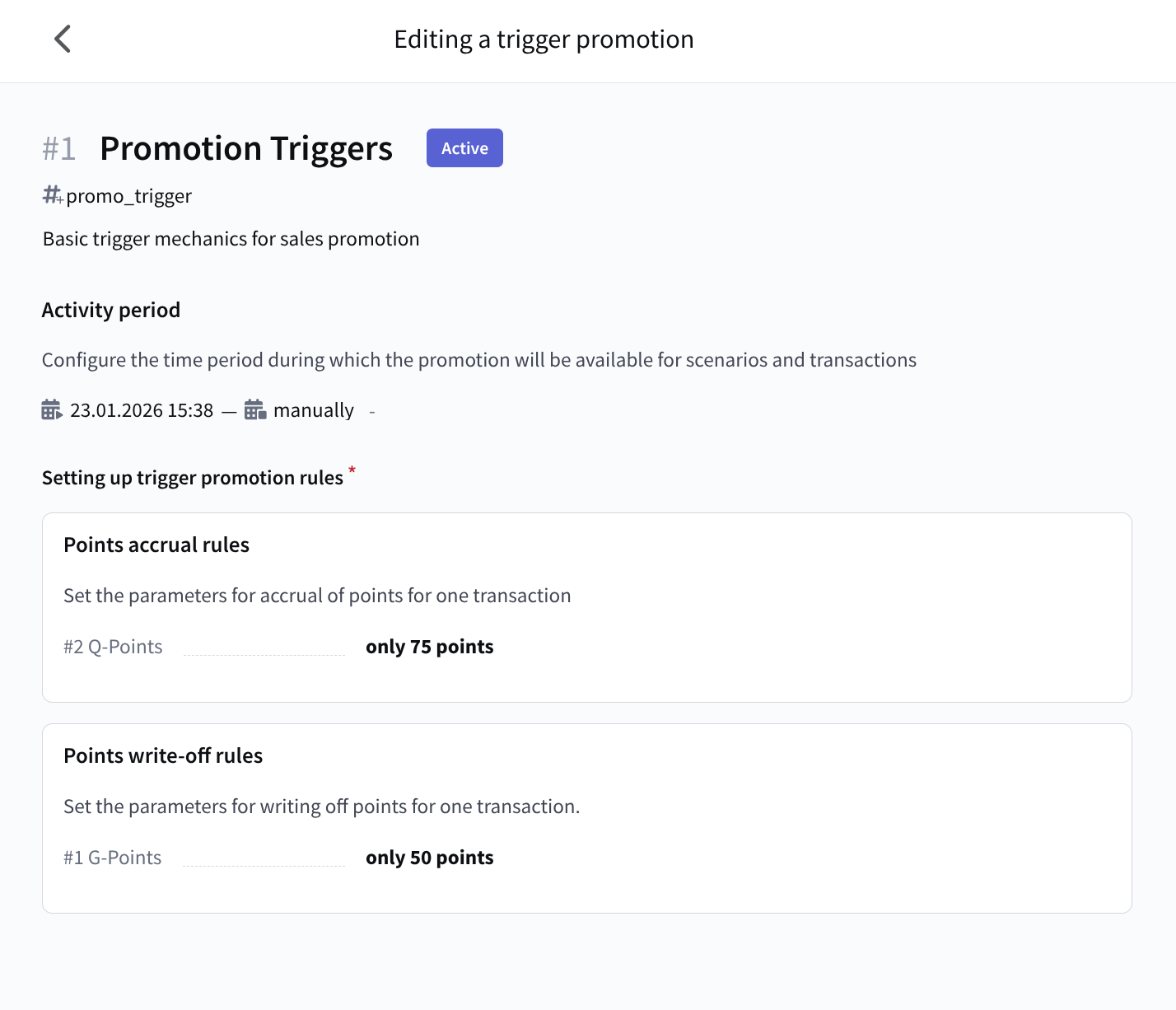Screen dimensions: 1176x1010
Task: Change start date 23.01.2026 15:38
Action: pyautogui.click(x=142, y=410)
